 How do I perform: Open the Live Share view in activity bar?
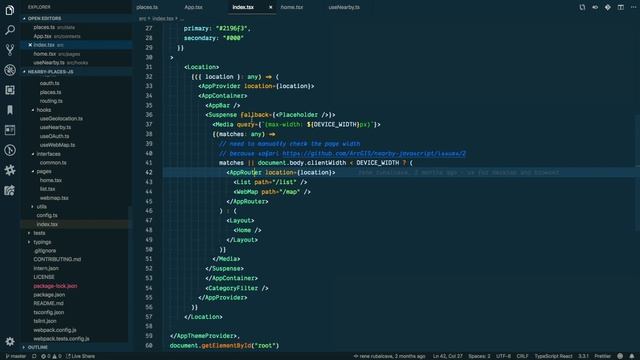[10, 190]
